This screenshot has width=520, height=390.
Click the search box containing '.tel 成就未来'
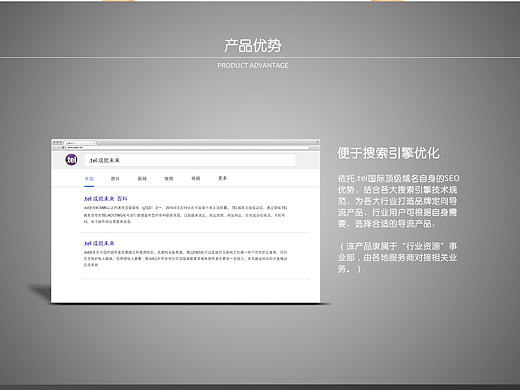[x=190, y=160]
